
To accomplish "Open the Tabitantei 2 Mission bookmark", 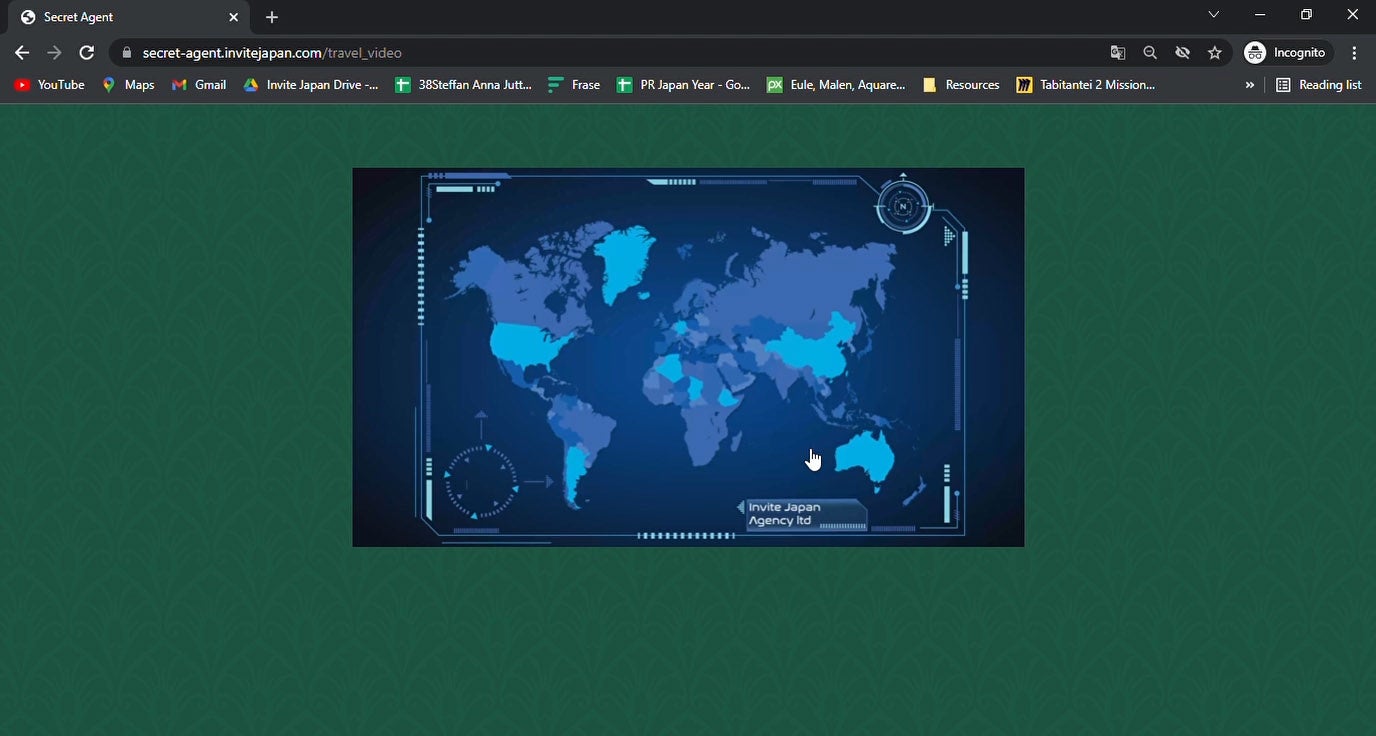I will click(1086, 85).
